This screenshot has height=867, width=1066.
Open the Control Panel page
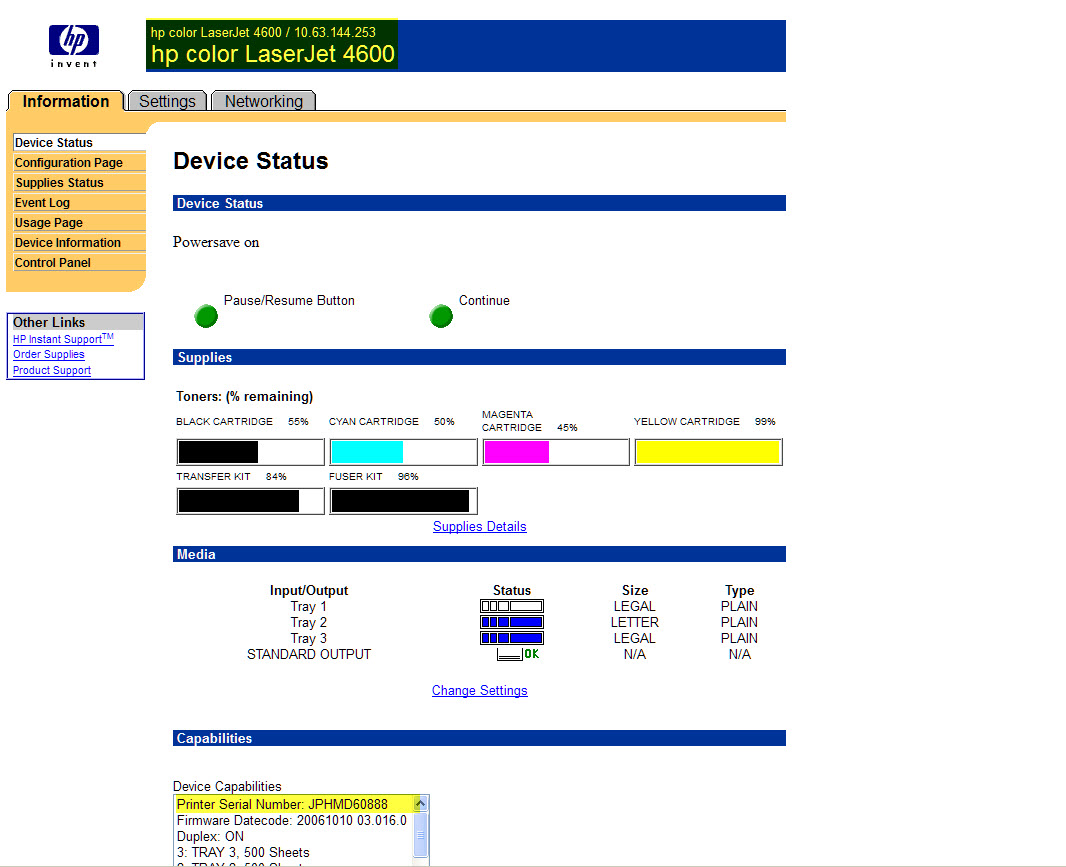(52, 262)
